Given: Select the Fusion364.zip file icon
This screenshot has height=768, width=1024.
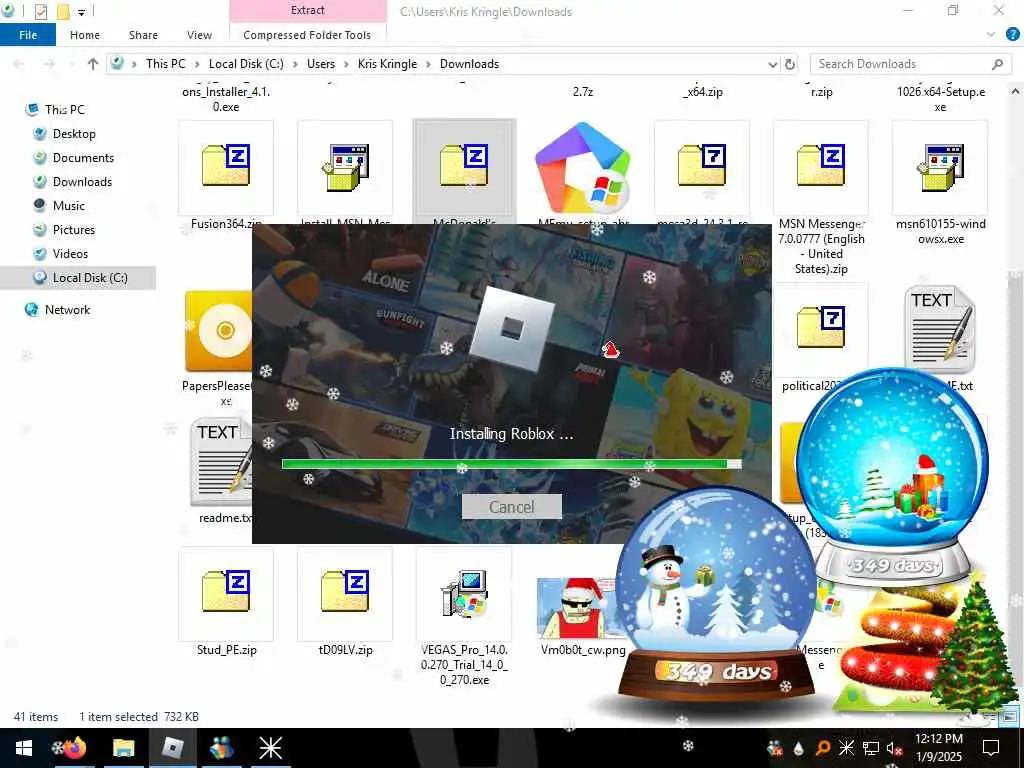Looking at the screenshot, I should (226, 166).
